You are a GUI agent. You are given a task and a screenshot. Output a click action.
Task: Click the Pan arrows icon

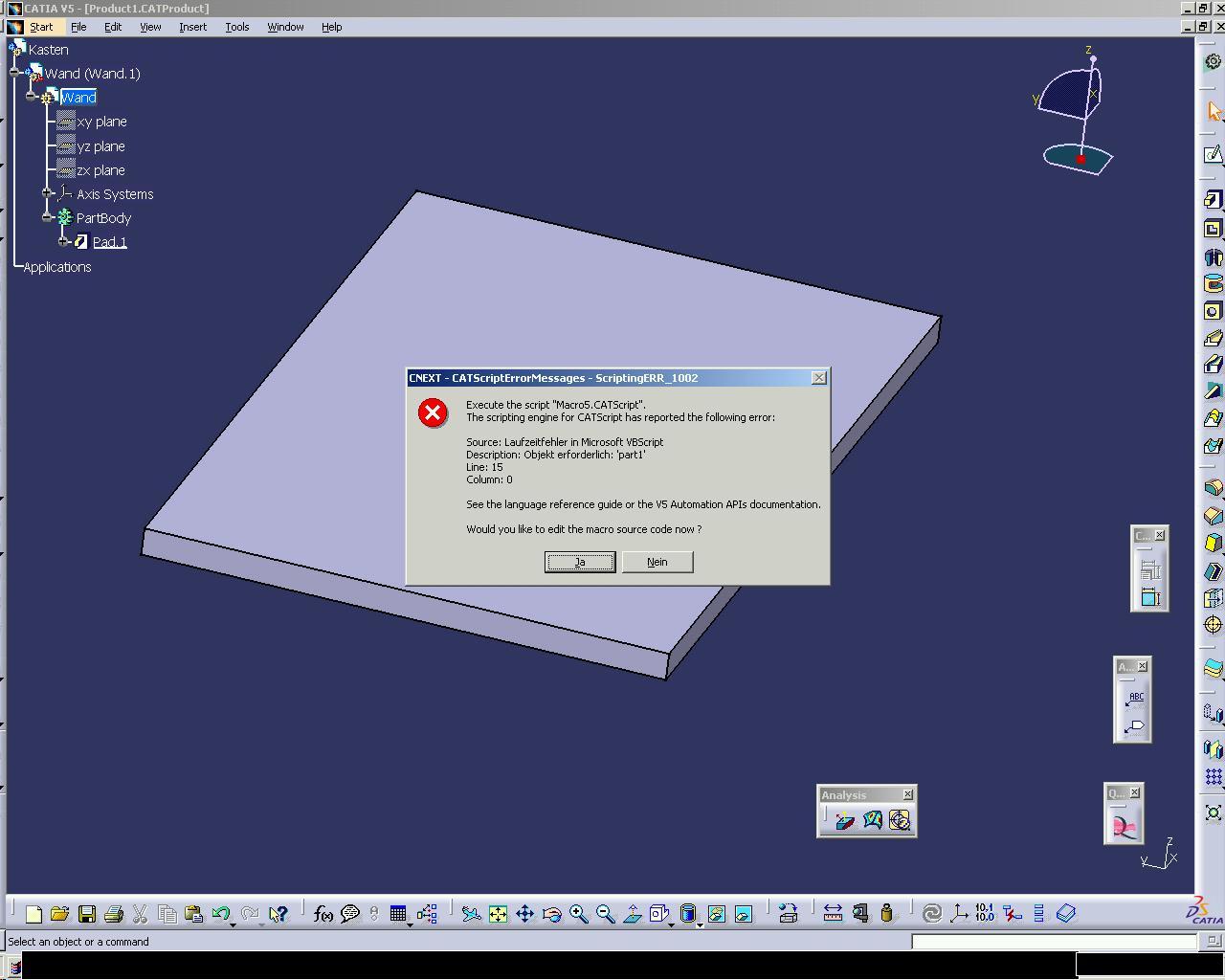524,914
